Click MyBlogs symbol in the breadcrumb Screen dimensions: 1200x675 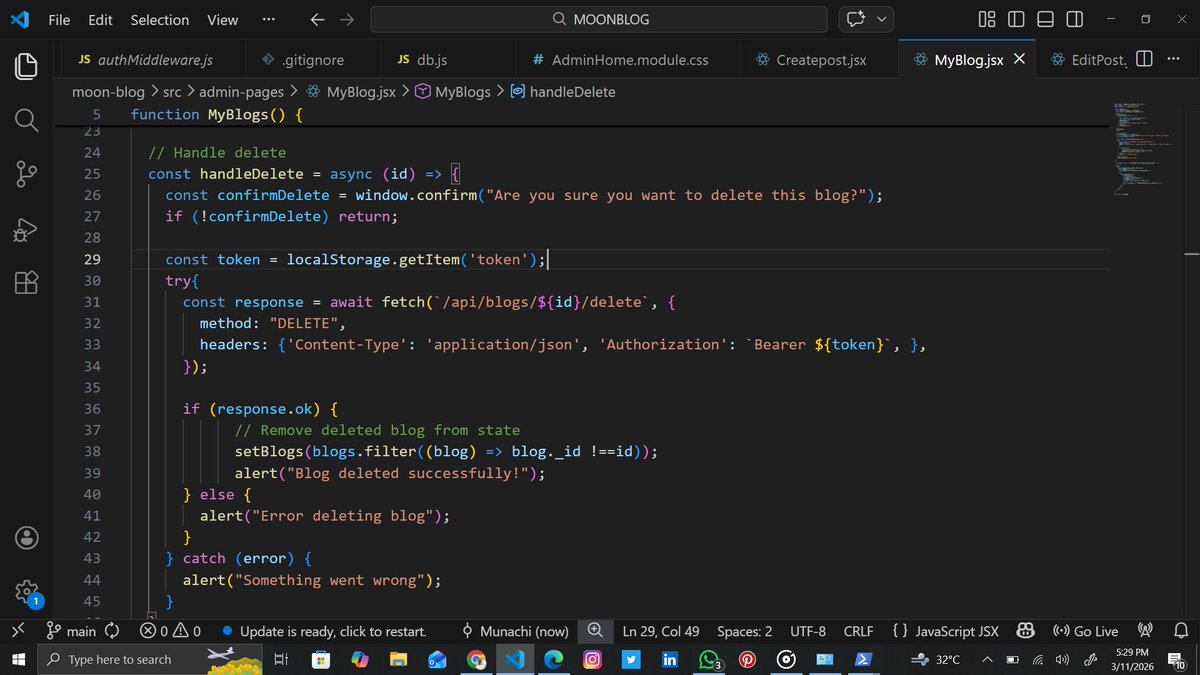tap(452, 92)
